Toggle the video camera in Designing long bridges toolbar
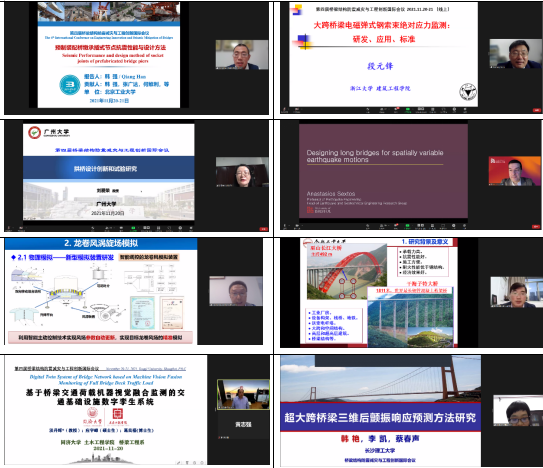The image size is (543, 468). click(x=297, y=226)
